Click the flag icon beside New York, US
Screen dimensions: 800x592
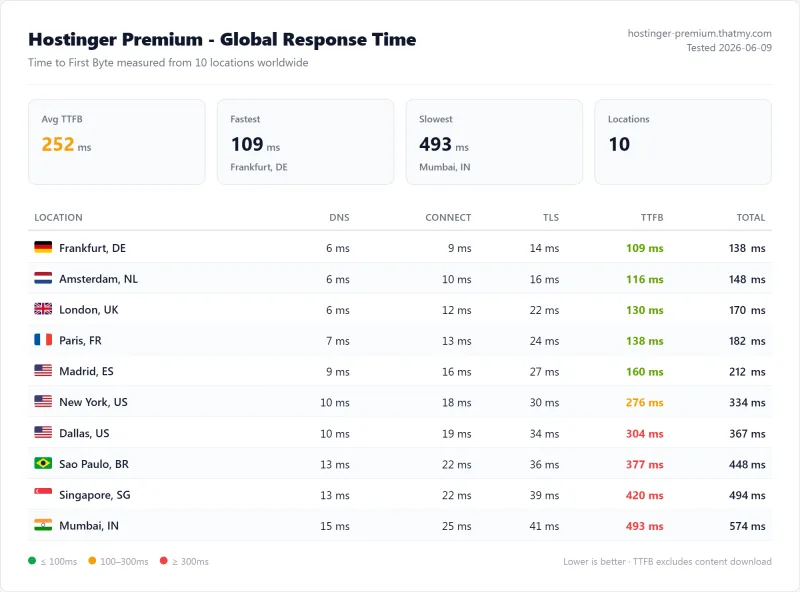click(43, 402)
